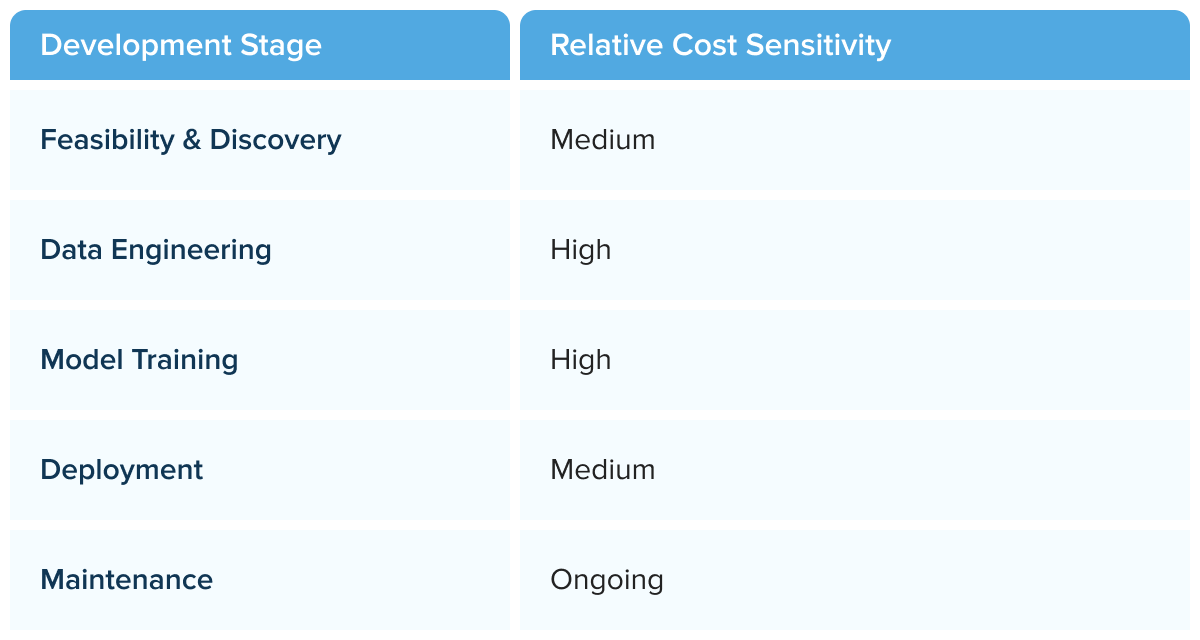
Task: Select the Feasibility & Discovery row label
Action: point(190,140)
